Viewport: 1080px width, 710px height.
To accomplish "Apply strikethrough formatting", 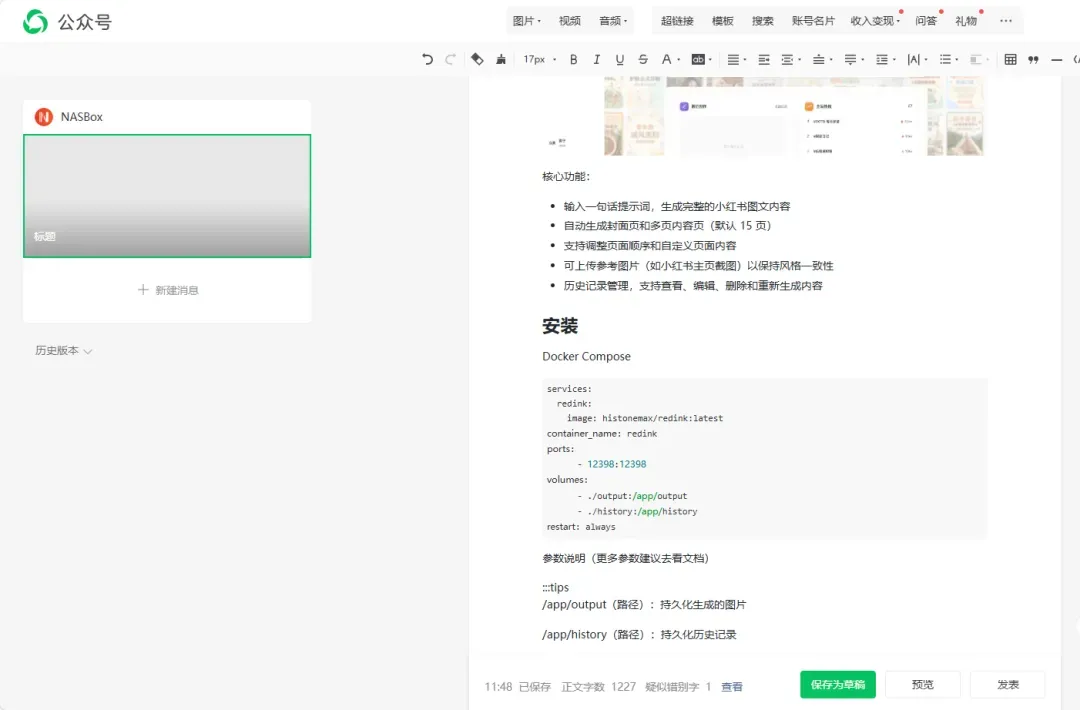I will 643,60.
